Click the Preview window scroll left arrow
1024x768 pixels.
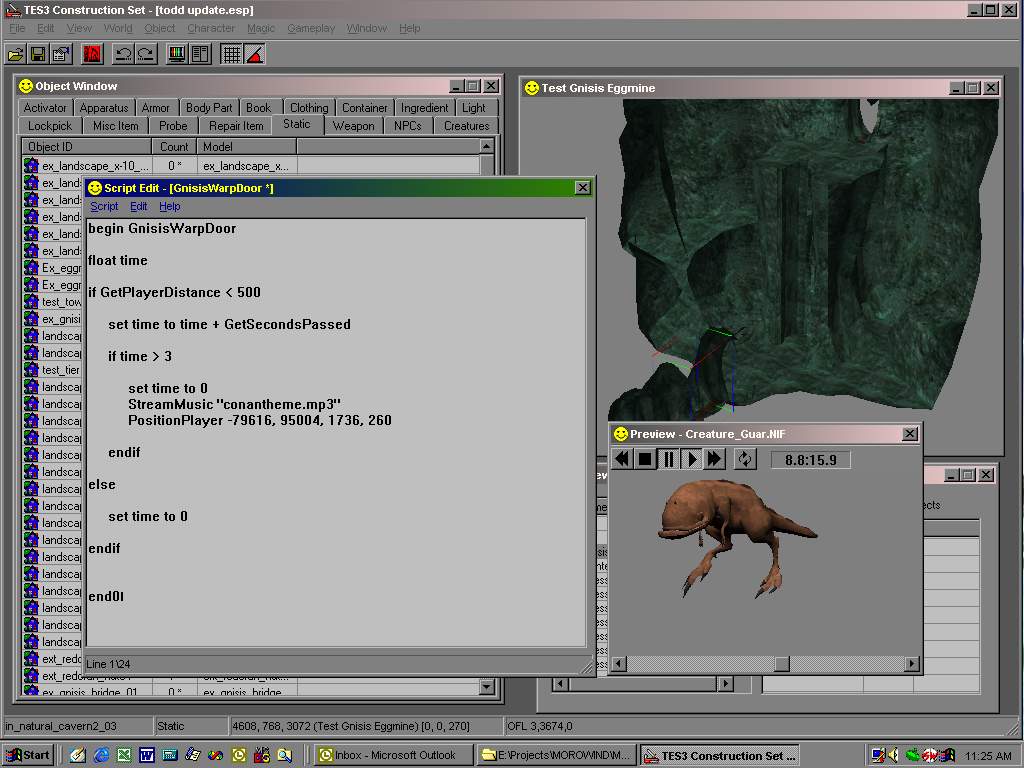[x=618, y=664]
